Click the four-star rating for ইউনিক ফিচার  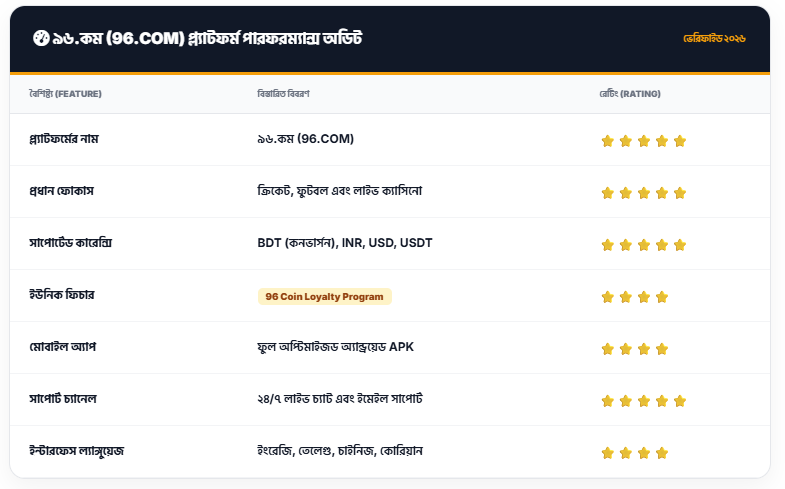pos(634,297)
